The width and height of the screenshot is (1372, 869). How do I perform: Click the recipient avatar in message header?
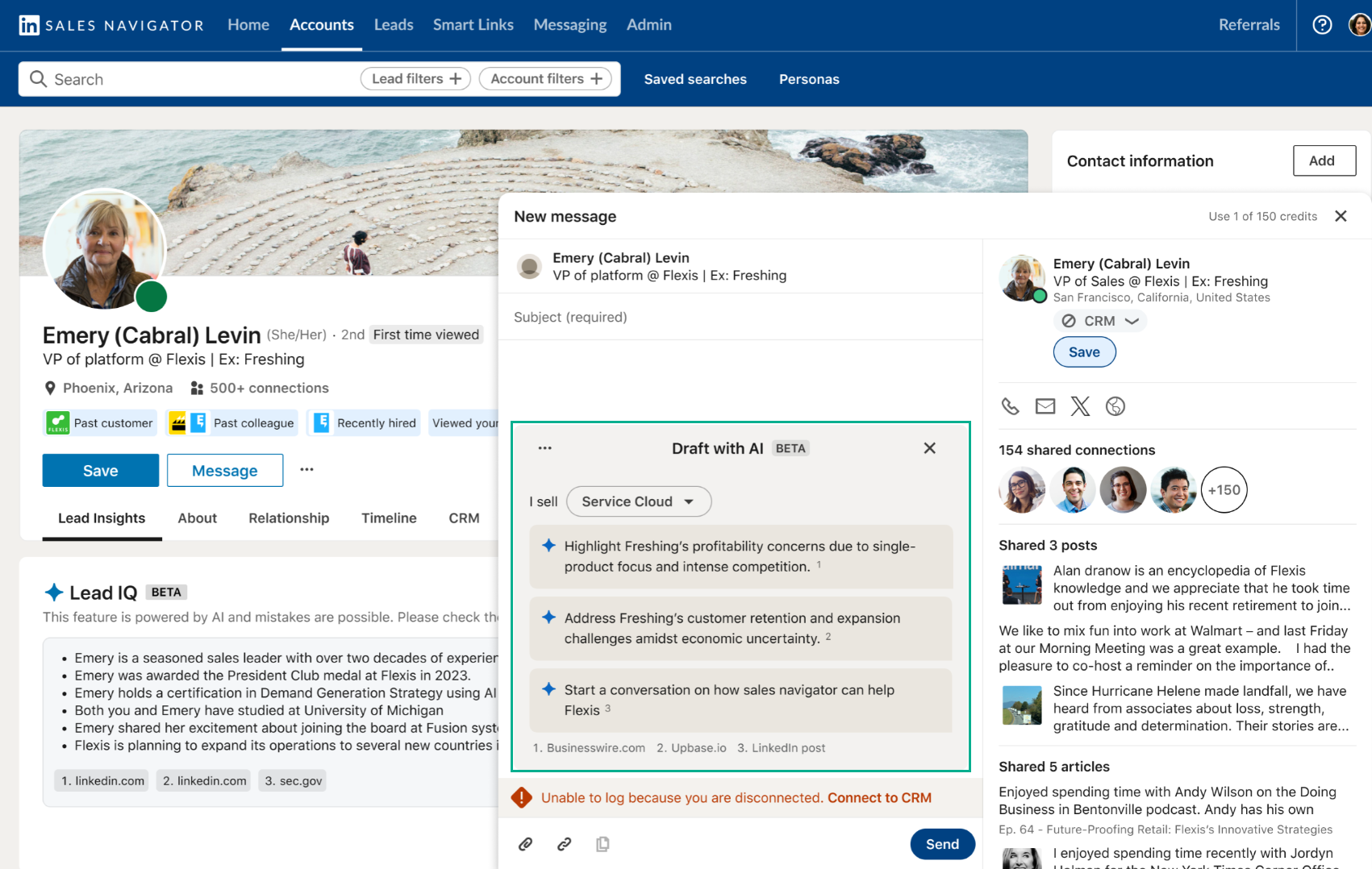529,267
